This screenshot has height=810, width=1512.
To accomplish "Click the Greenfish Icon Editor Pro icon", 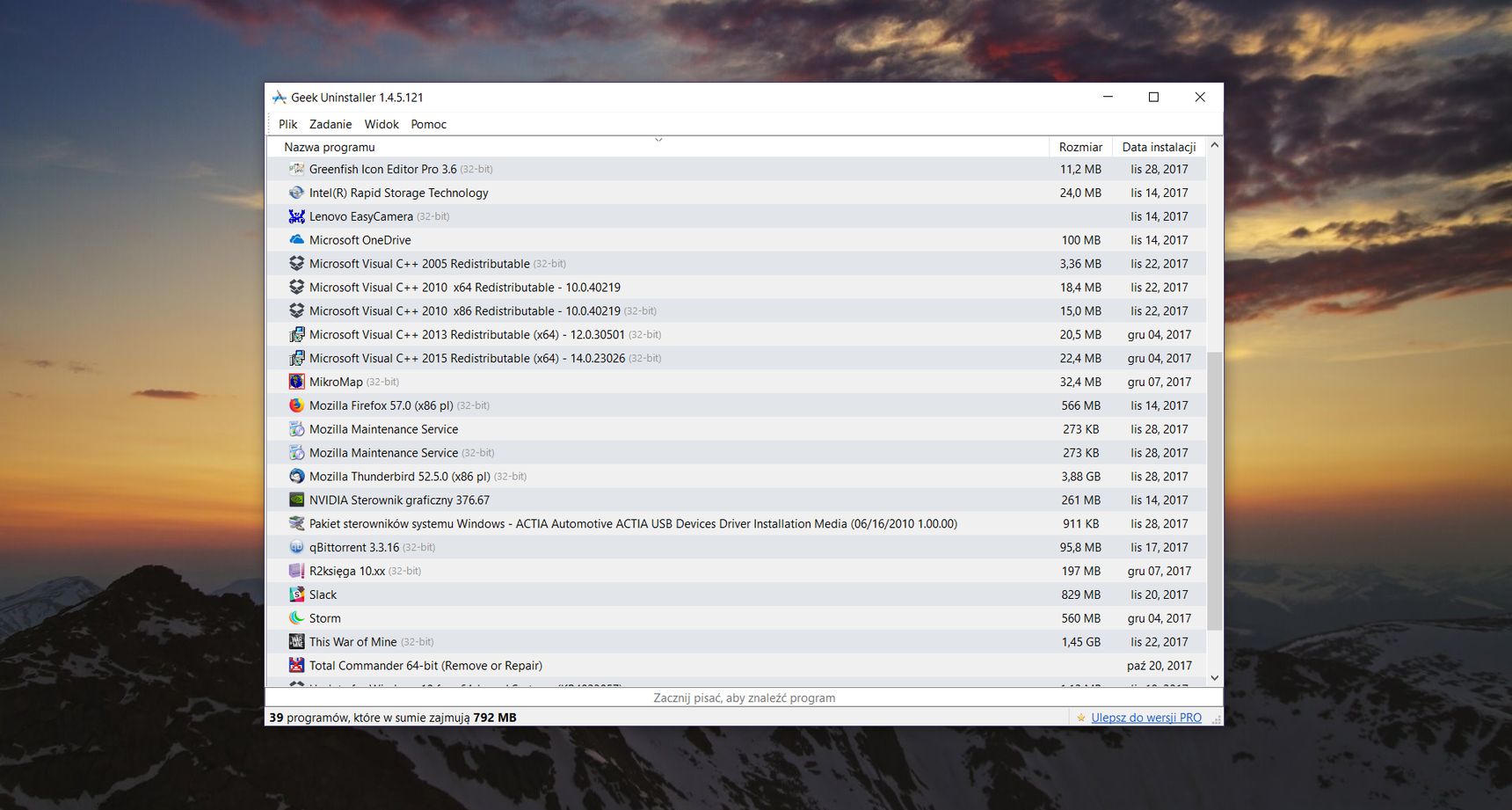I will click(297, 169).
